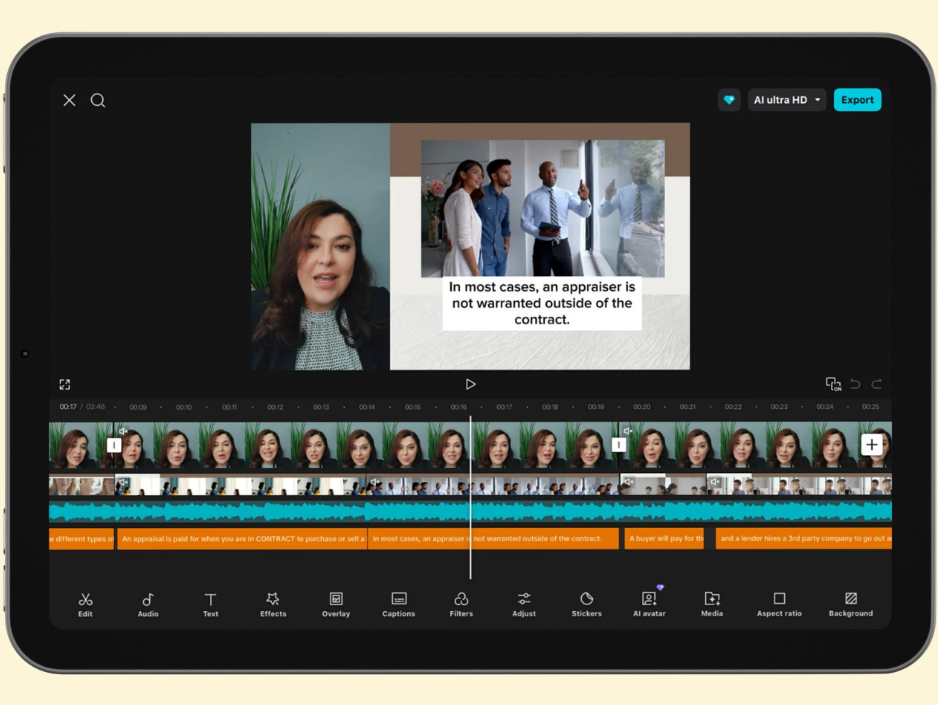Toggle fullscreen preview mode

point(65,384)
